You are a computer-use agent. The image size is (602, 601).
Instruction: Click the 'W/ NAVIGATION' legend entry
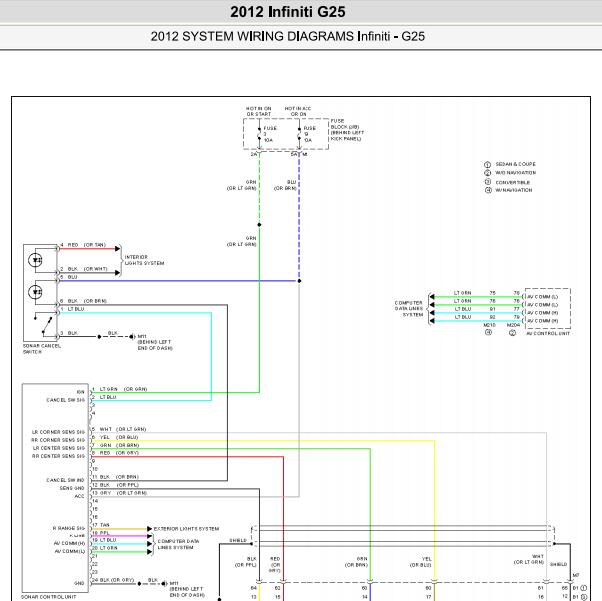513,190
